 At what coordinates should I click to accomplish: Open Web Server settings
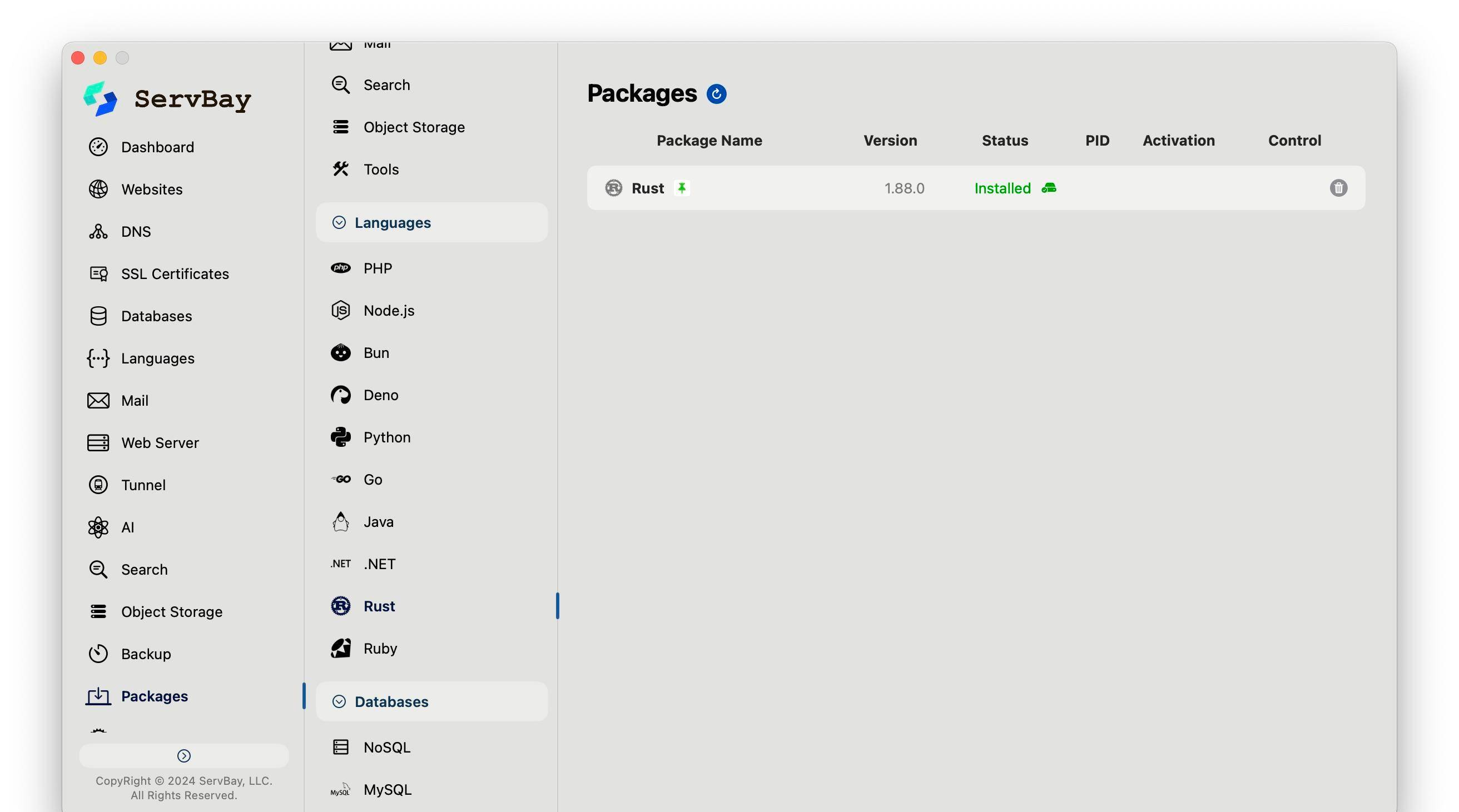[x=159, y=443]
